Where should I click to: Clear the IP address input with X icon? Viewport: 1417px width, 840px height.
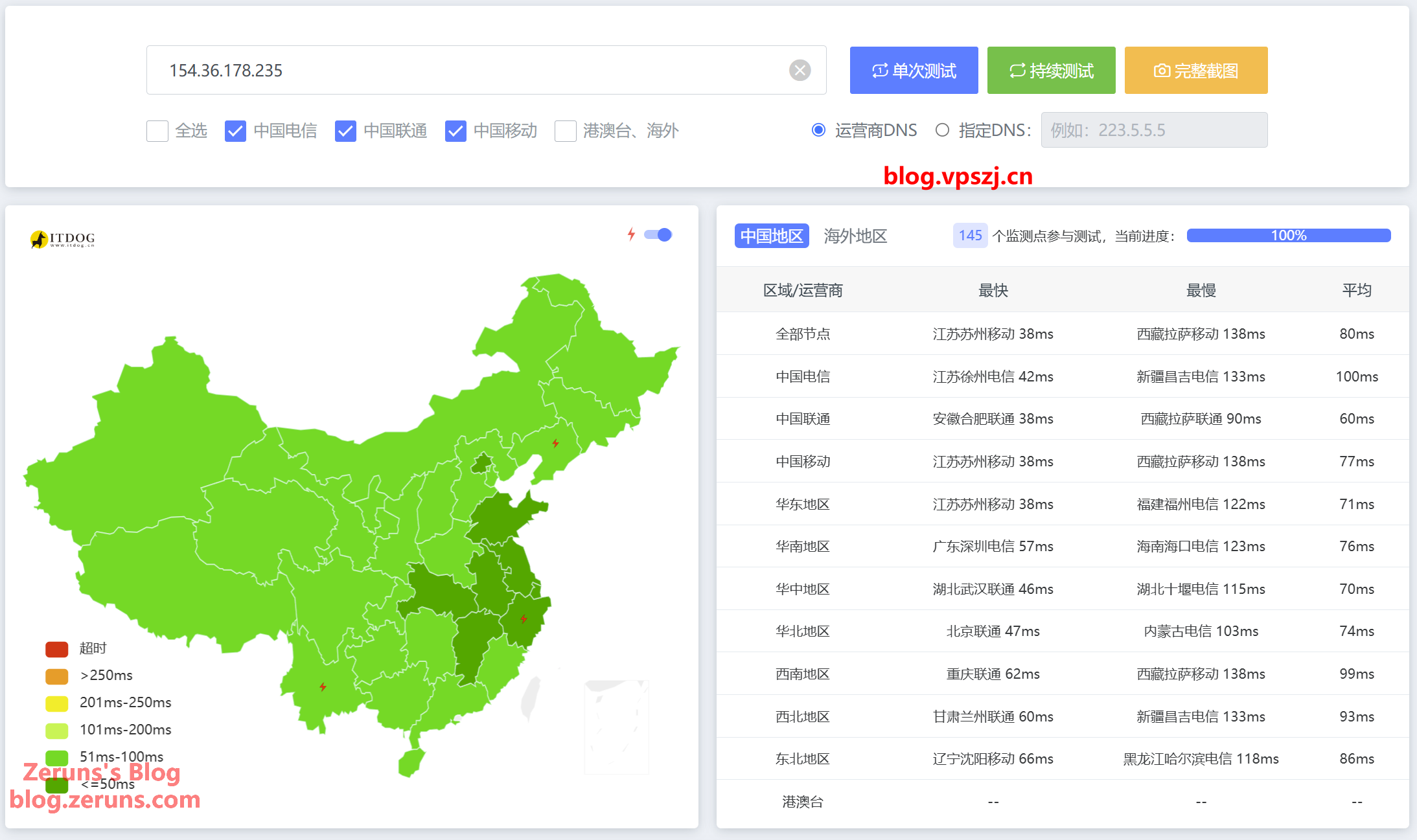800,70
